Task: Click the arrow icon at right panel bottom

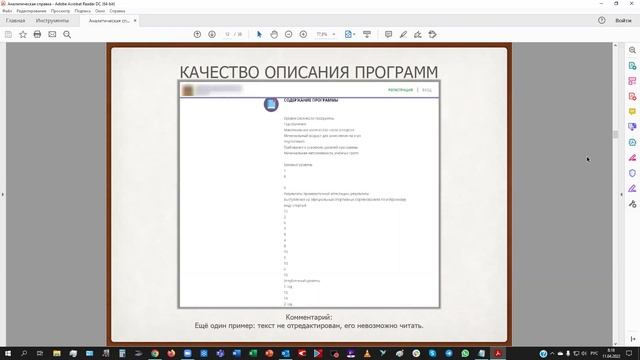Action: pos(633,339)
